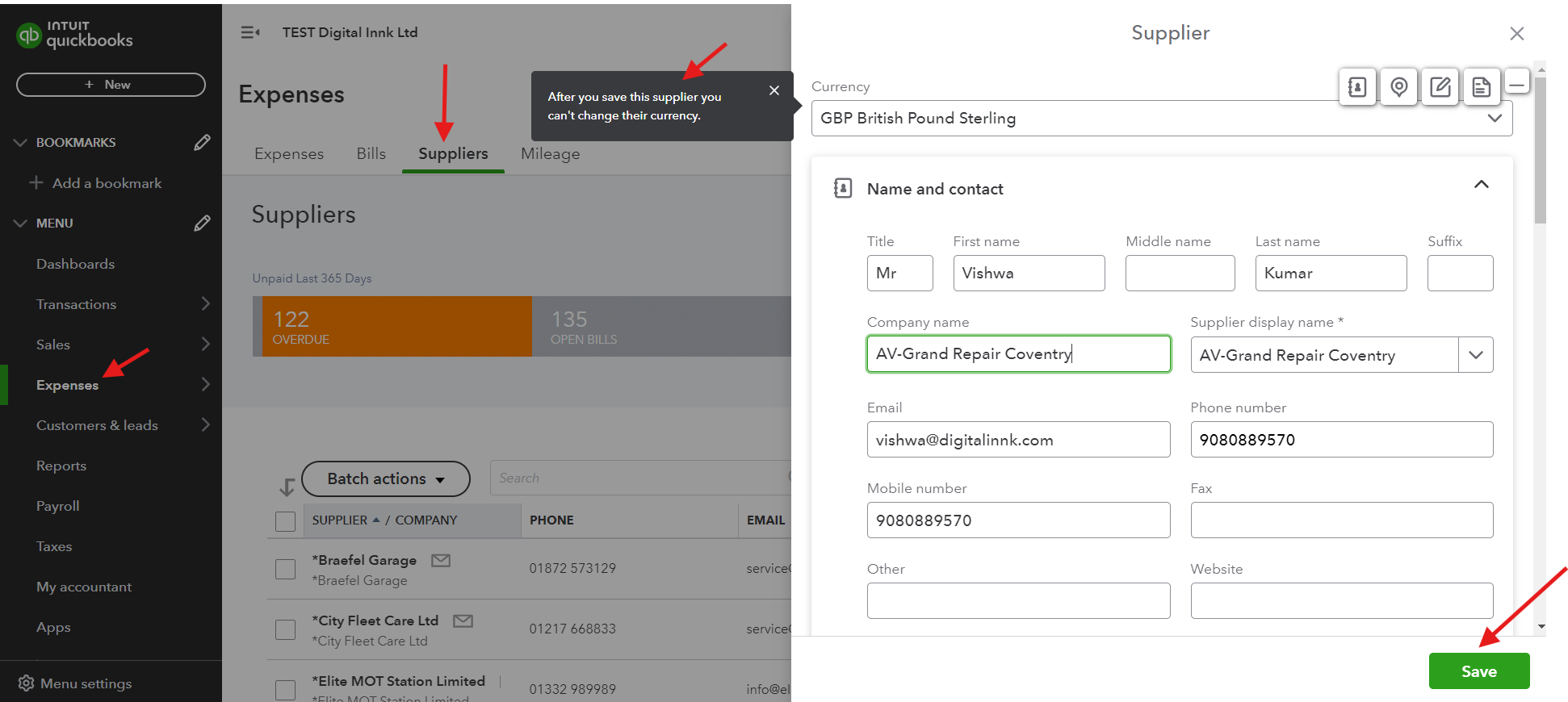The height and width of the screenshot is (702, 1568).
Task: Collapse the navigation menu icon
Action: click(x=250, y=32)
